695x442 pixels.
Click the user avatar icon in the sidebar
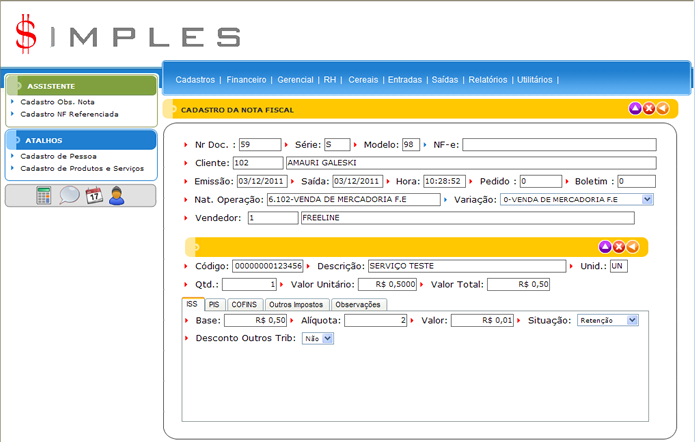[117, 196]
